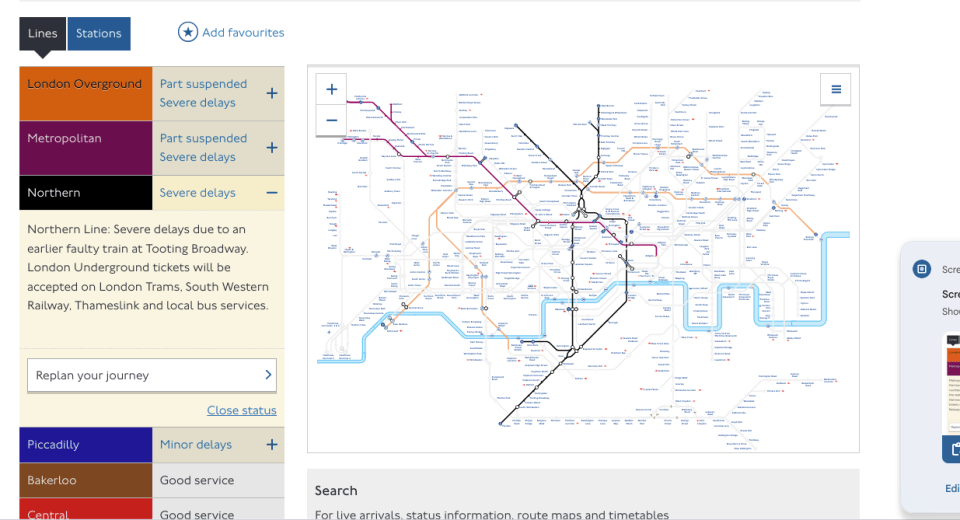The image size is (960, 520).
Task: Expand London Overground status with plus icon
Action: pyautogui.click(x=271, y=94)
